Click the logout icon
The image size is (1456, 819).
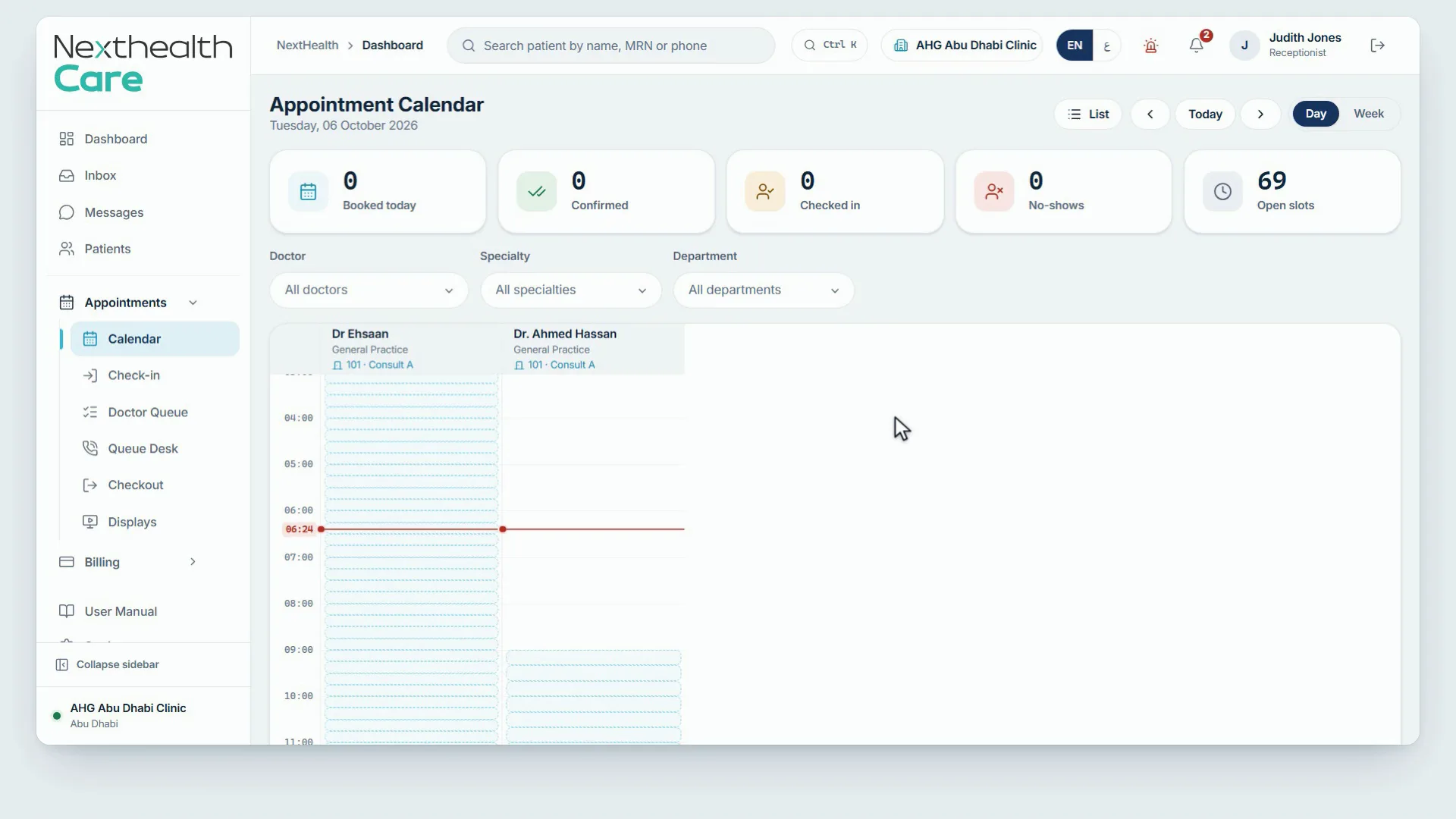coord(1378,45)
